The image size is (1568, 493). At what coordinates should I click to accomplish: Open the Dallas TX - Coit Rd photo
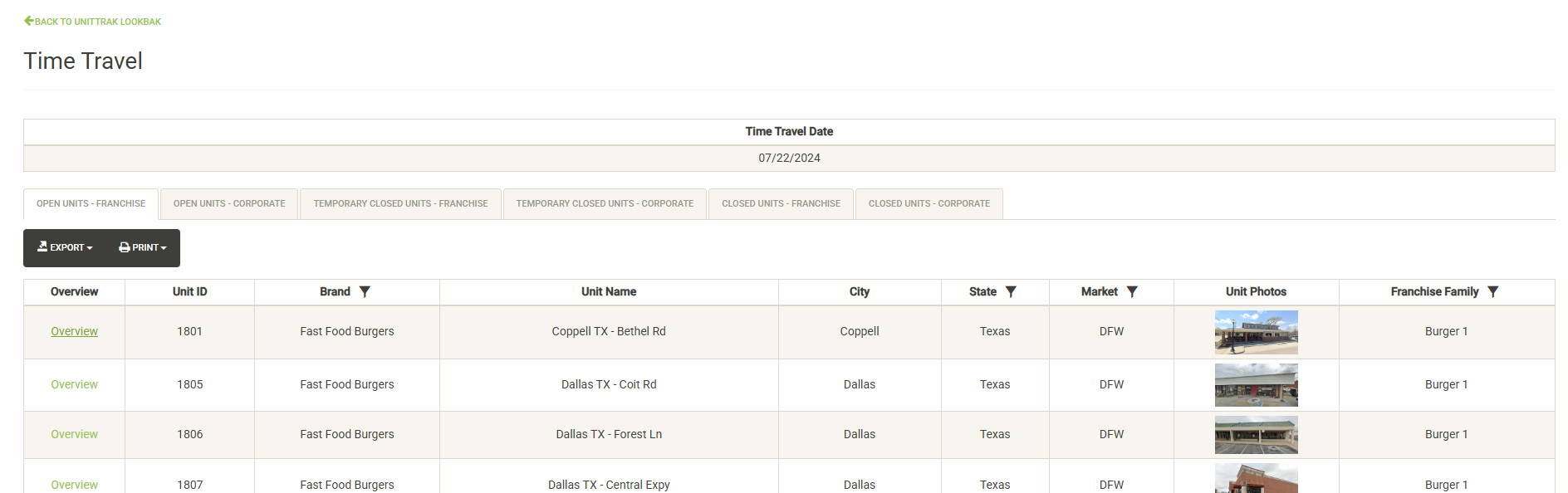(1256, 385)
